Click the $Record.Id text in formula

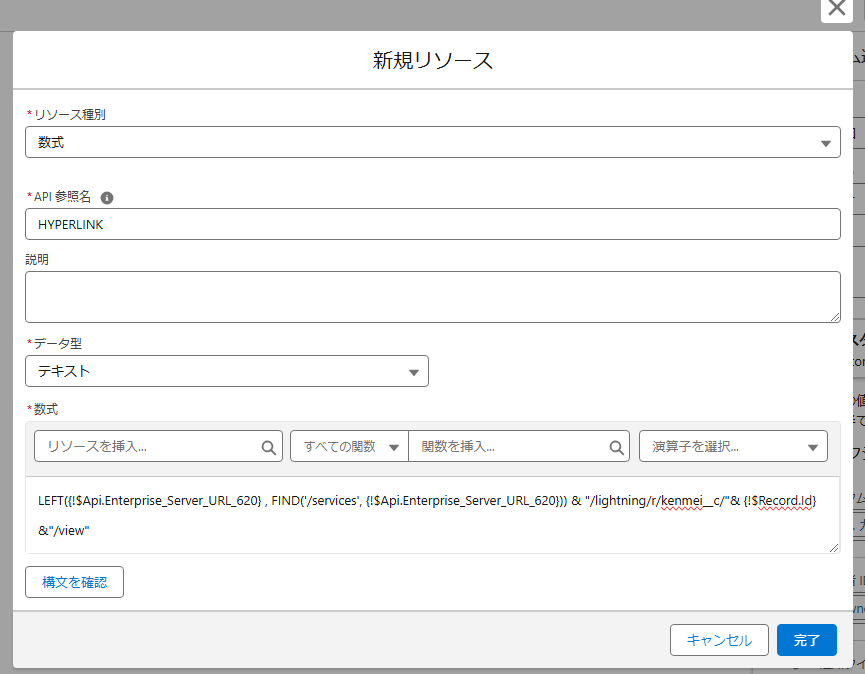coord(782,501)
